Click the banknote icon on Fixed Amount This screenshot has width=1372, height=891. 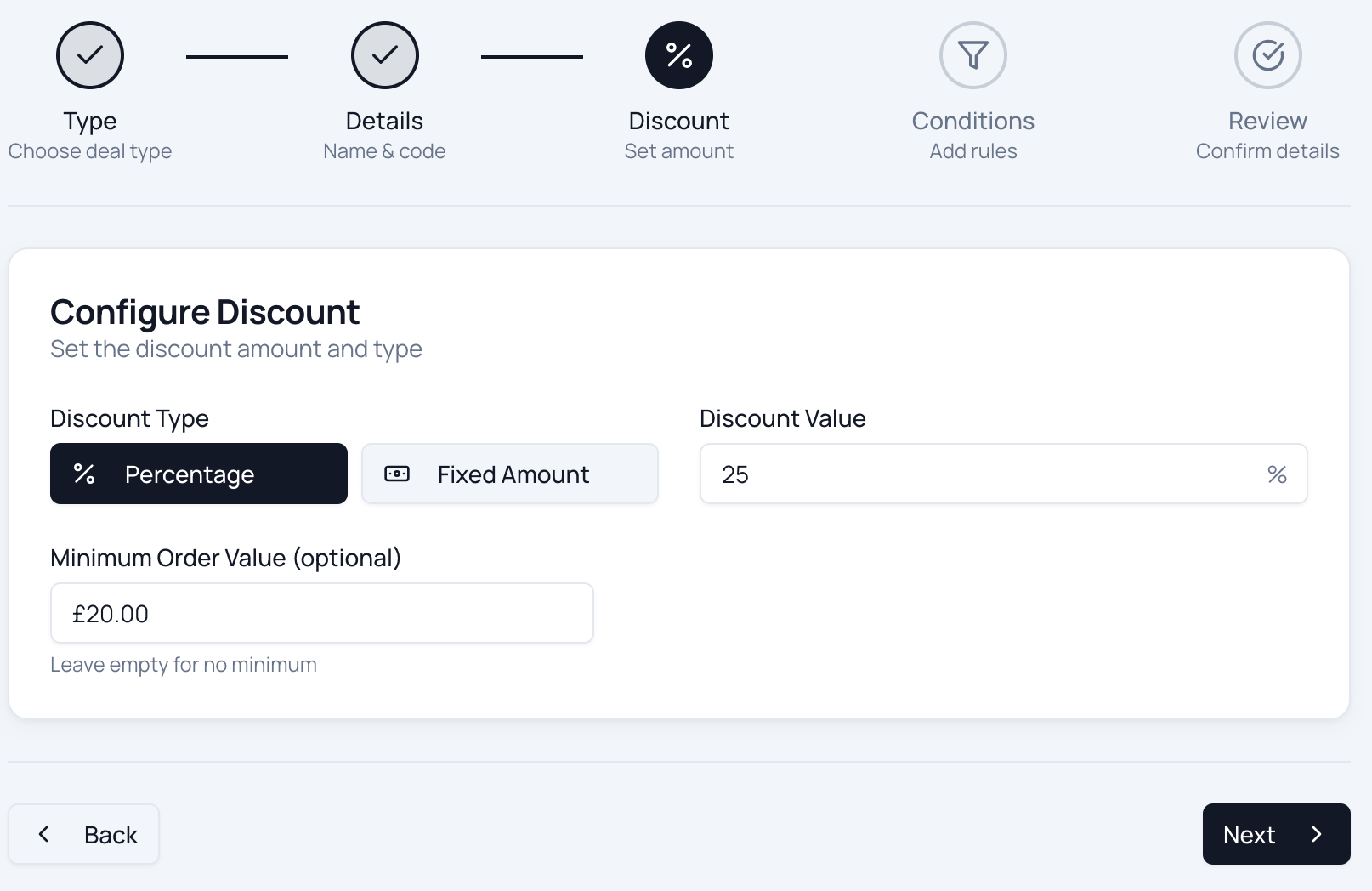coord(397,474)
